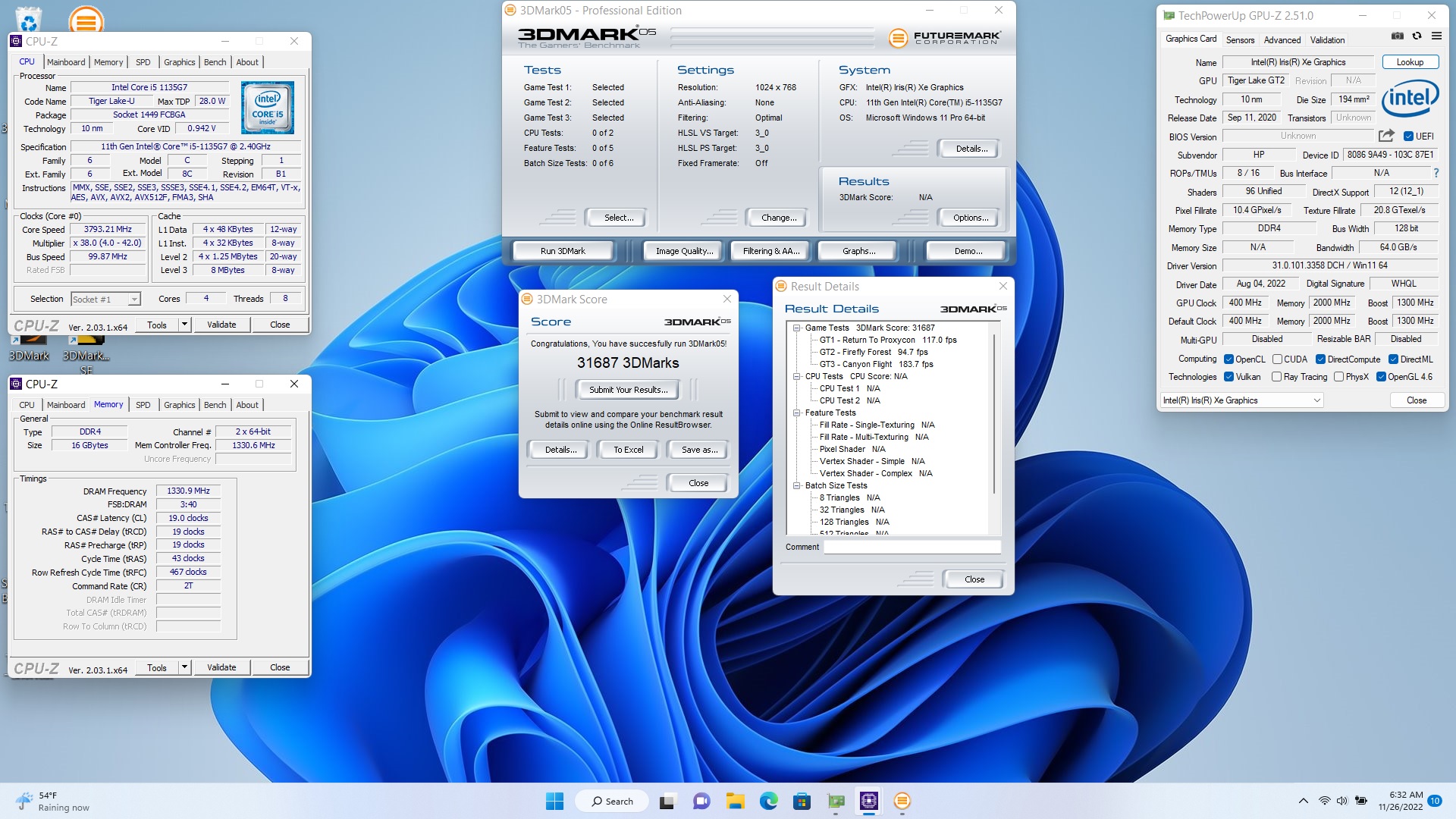Toggle the CUDA checkbox
The width and height of the screenshot is (1456, 819).
(1277, 359)
